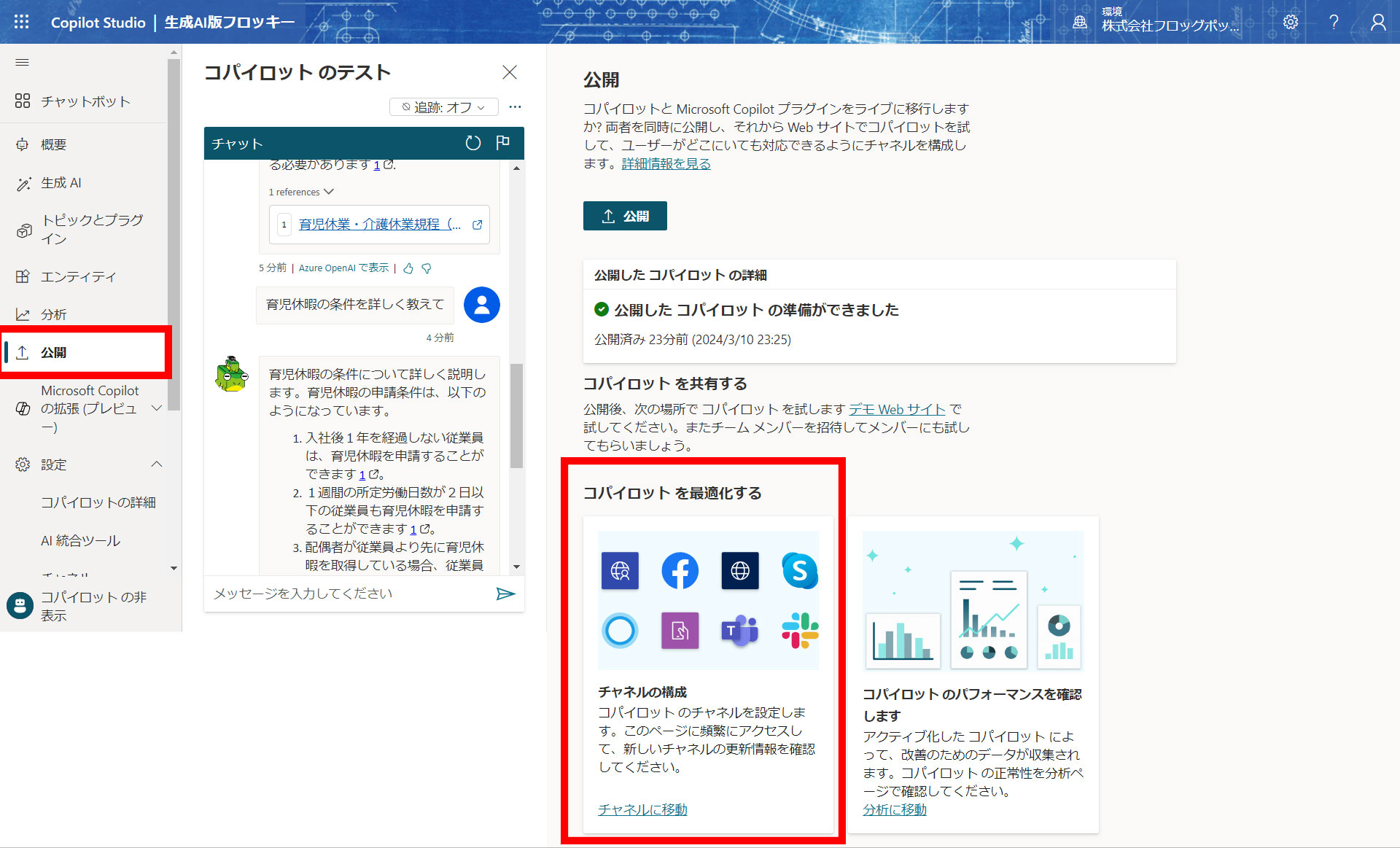Click the sidebar scrollbar thumb
1400x848 pixels.
click(x=174, y=233)
